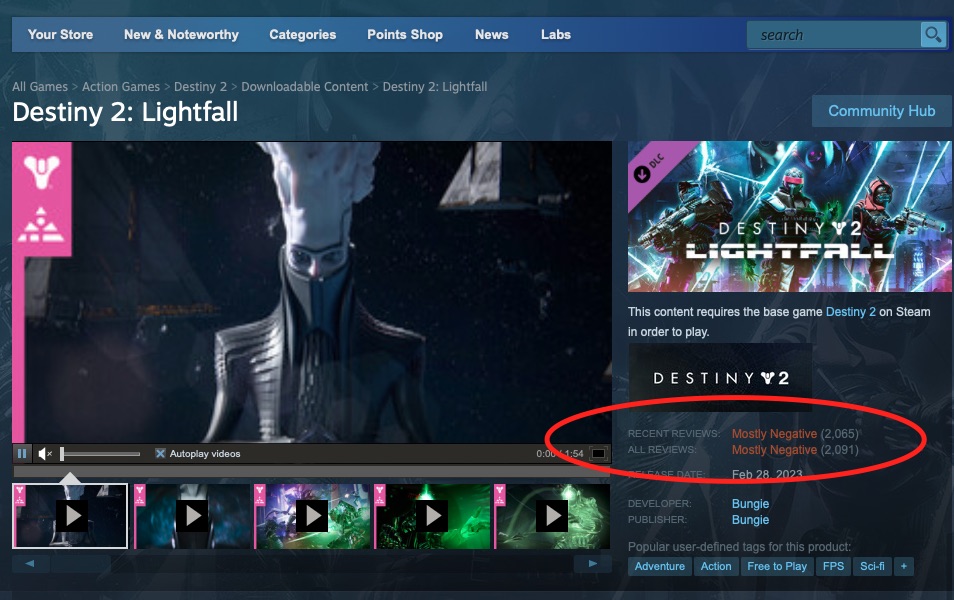Play the fifth trailer thumbnail

click(552, 516)
